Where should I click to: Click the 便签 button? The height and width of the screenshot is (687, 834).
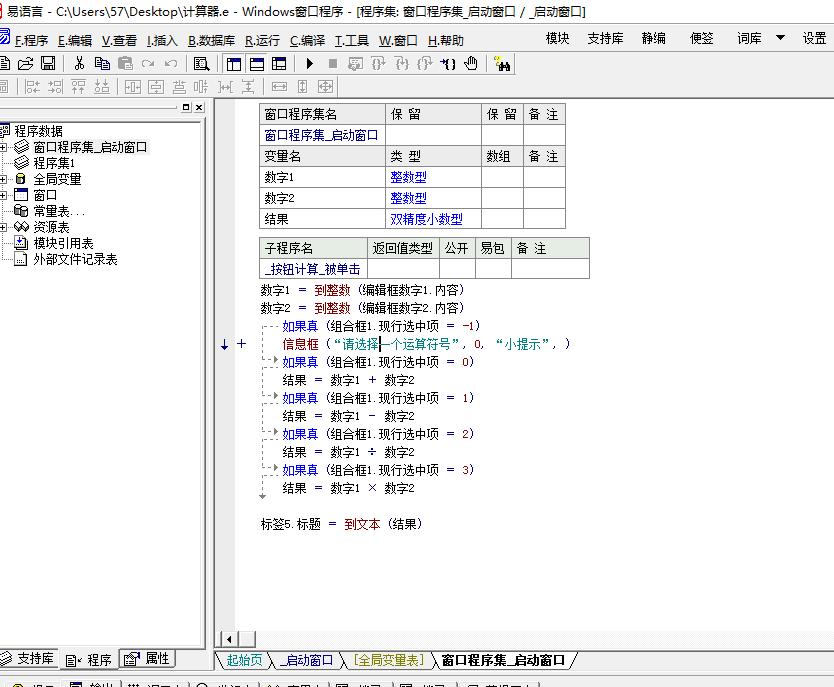[x=702, y=38]
